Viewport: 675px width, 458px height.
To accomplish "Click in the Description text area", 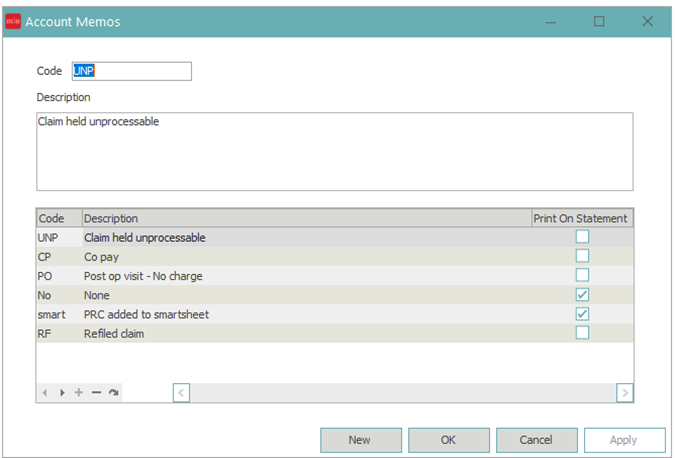I will (334, 151).
